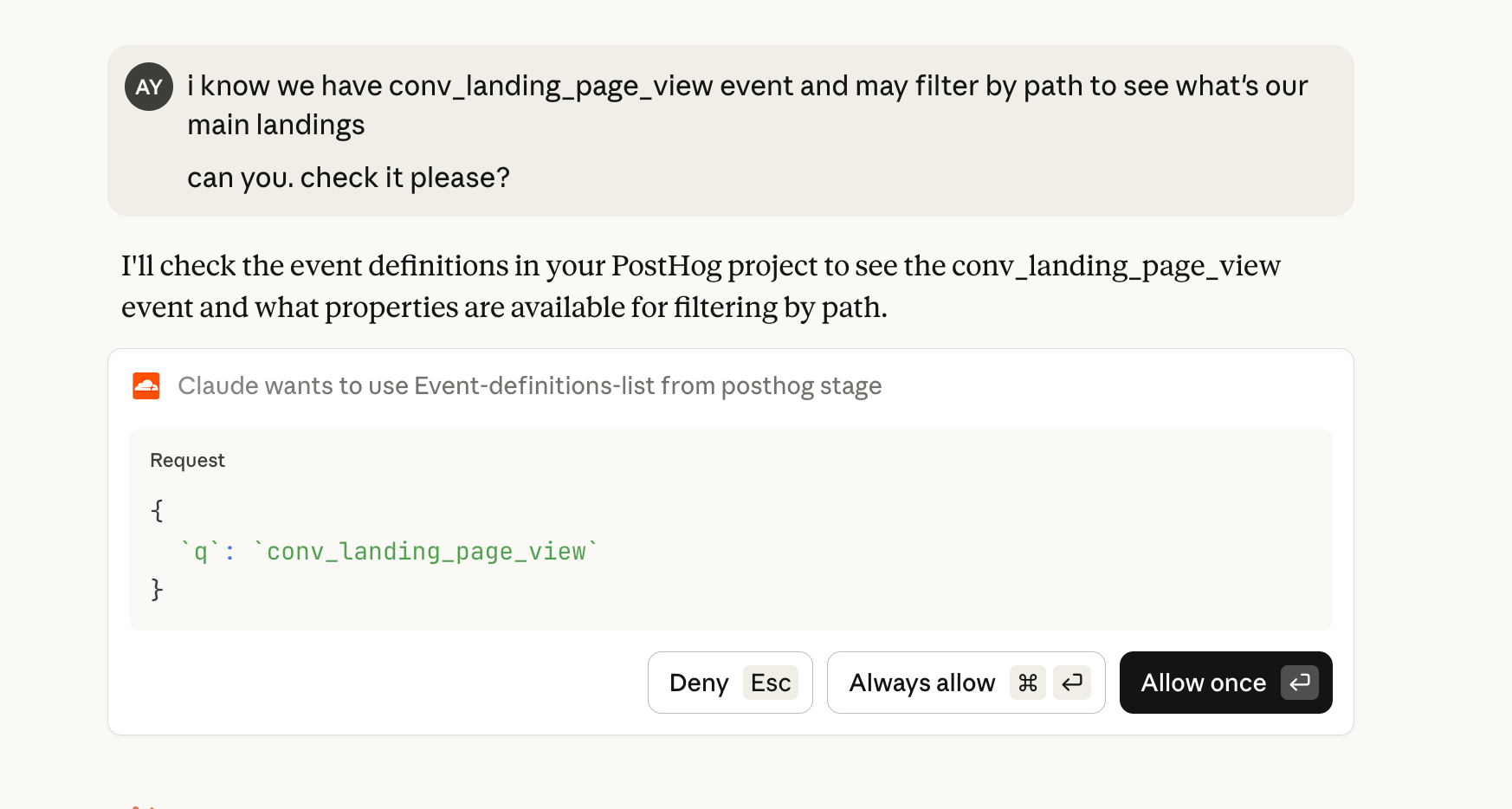Click inside the opening brace of the Request
This screenshot has height=809, width=1512.
(x=157, y=511)
